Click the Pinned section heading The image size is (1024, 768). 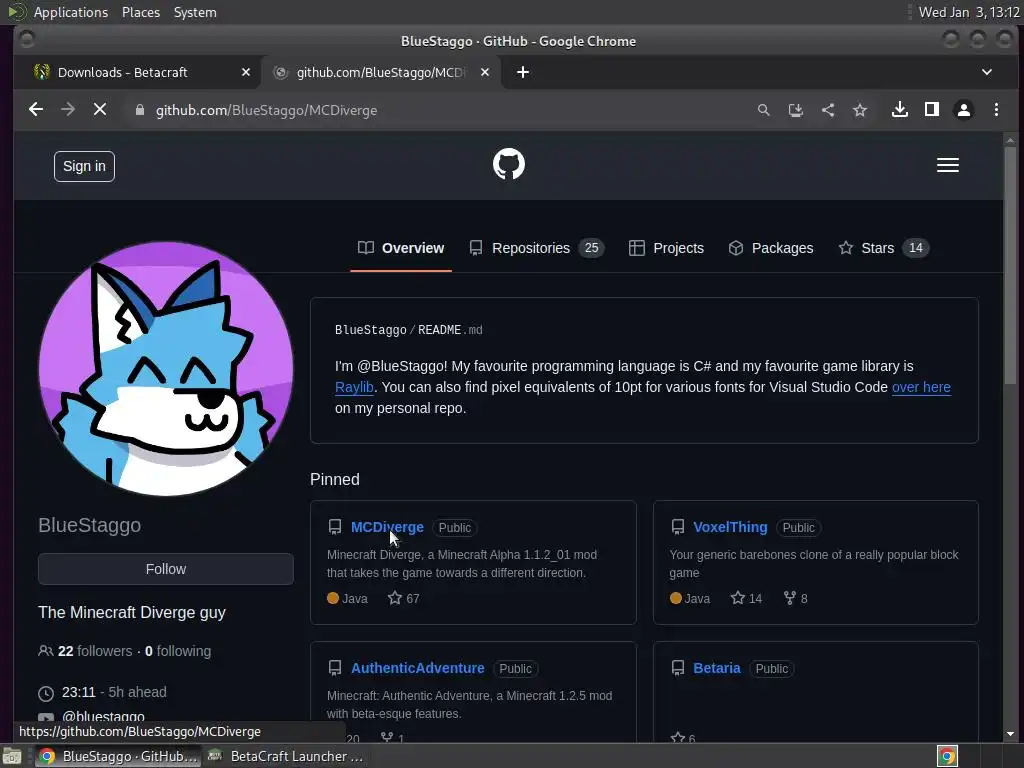click(334, 479)
